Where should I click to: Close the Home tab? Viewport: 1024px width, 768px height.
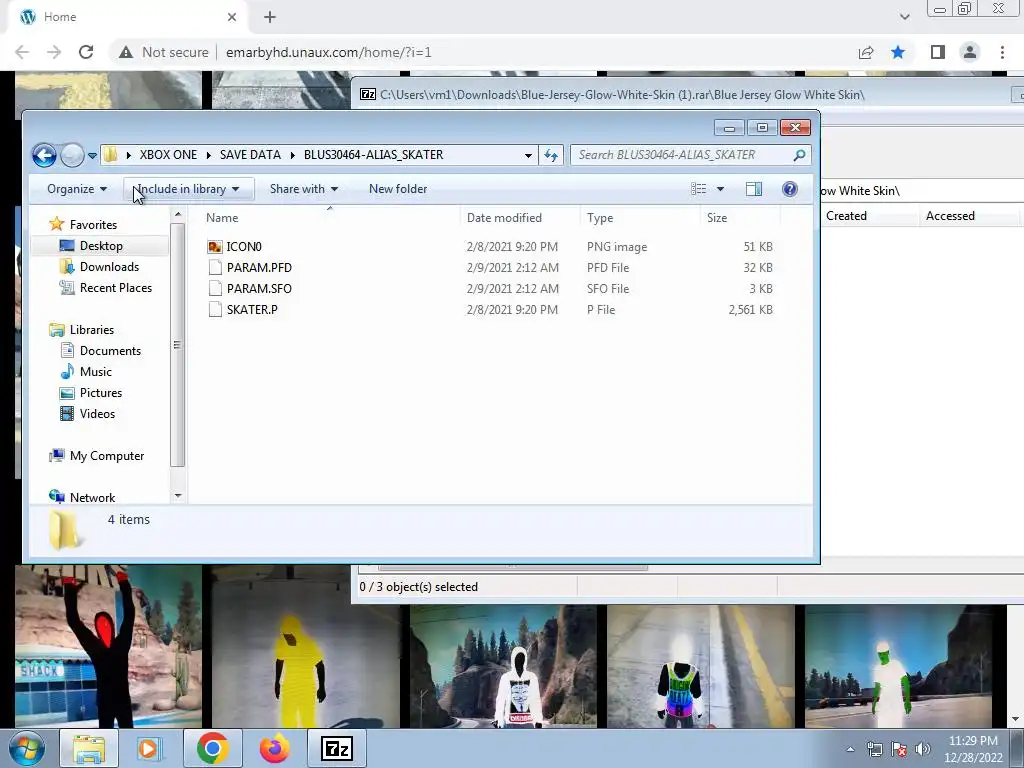tap(232, 18)
